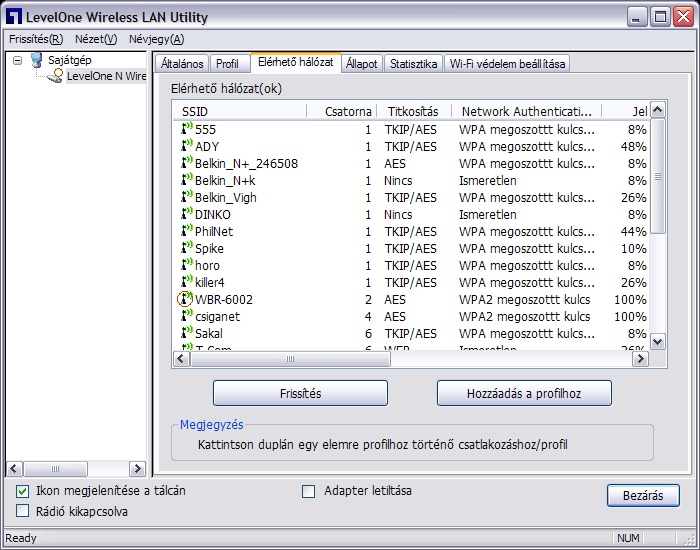Click the LevelOne app icon in title bar

(14, 17)
